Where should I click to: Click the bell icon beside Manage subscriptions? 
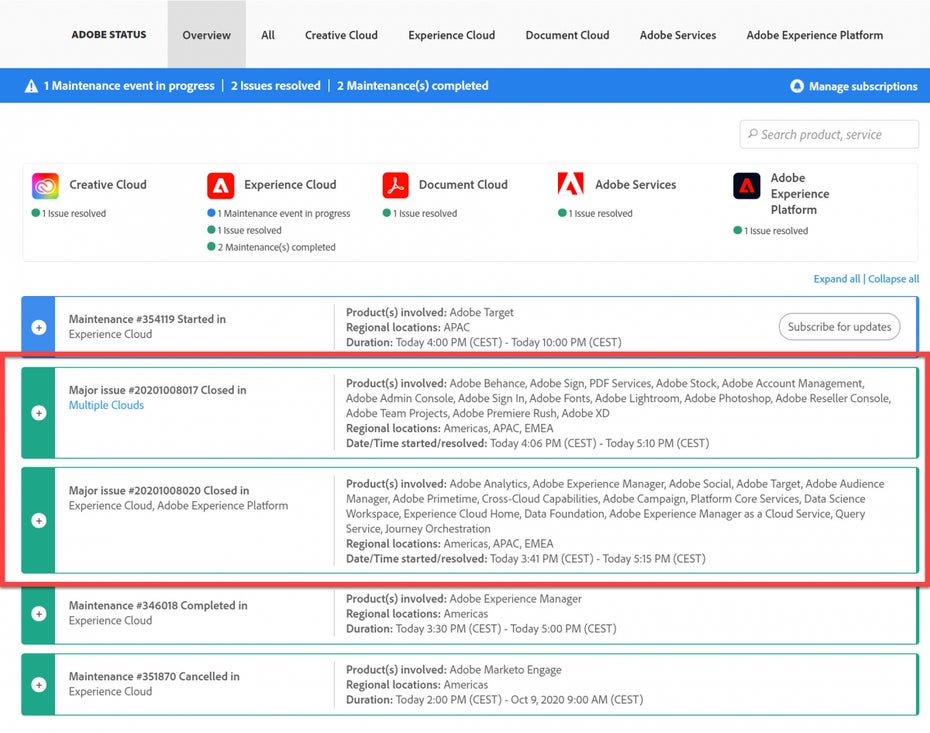[x=797, y=86]
